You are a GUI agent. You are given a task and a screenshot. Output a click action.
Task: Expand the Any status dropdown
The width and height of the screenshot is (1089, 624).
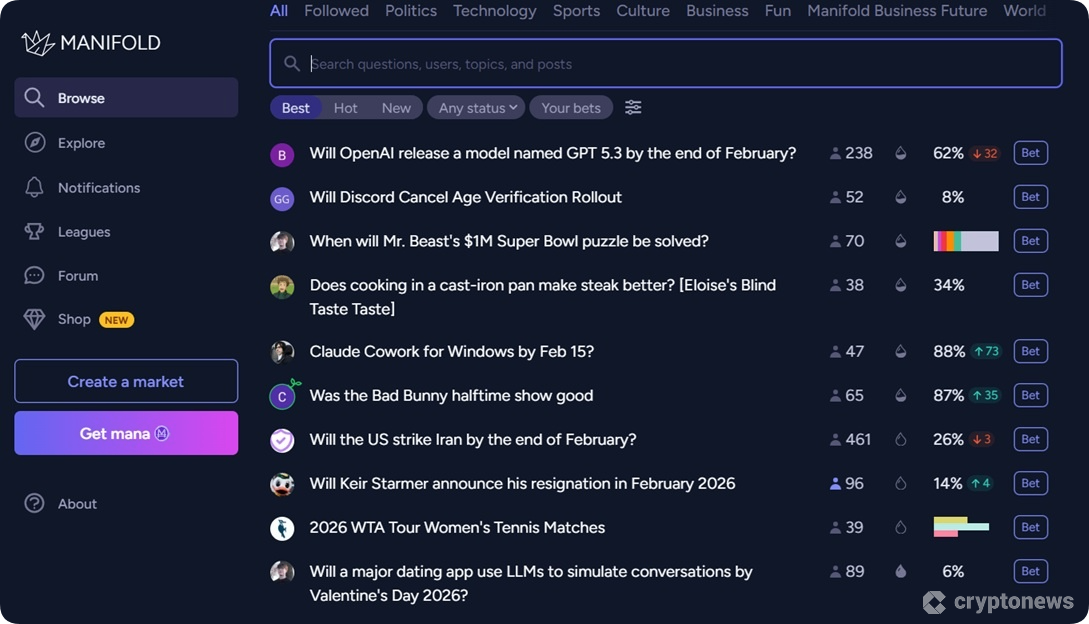(x=476, y=108)
